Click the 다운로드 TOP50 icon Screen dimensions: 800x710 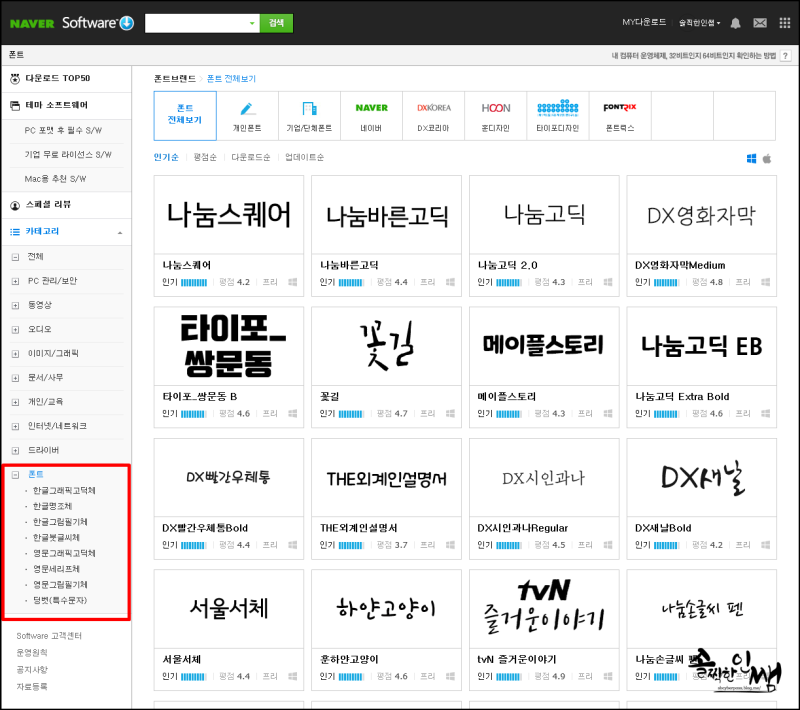tap(15, 79)
